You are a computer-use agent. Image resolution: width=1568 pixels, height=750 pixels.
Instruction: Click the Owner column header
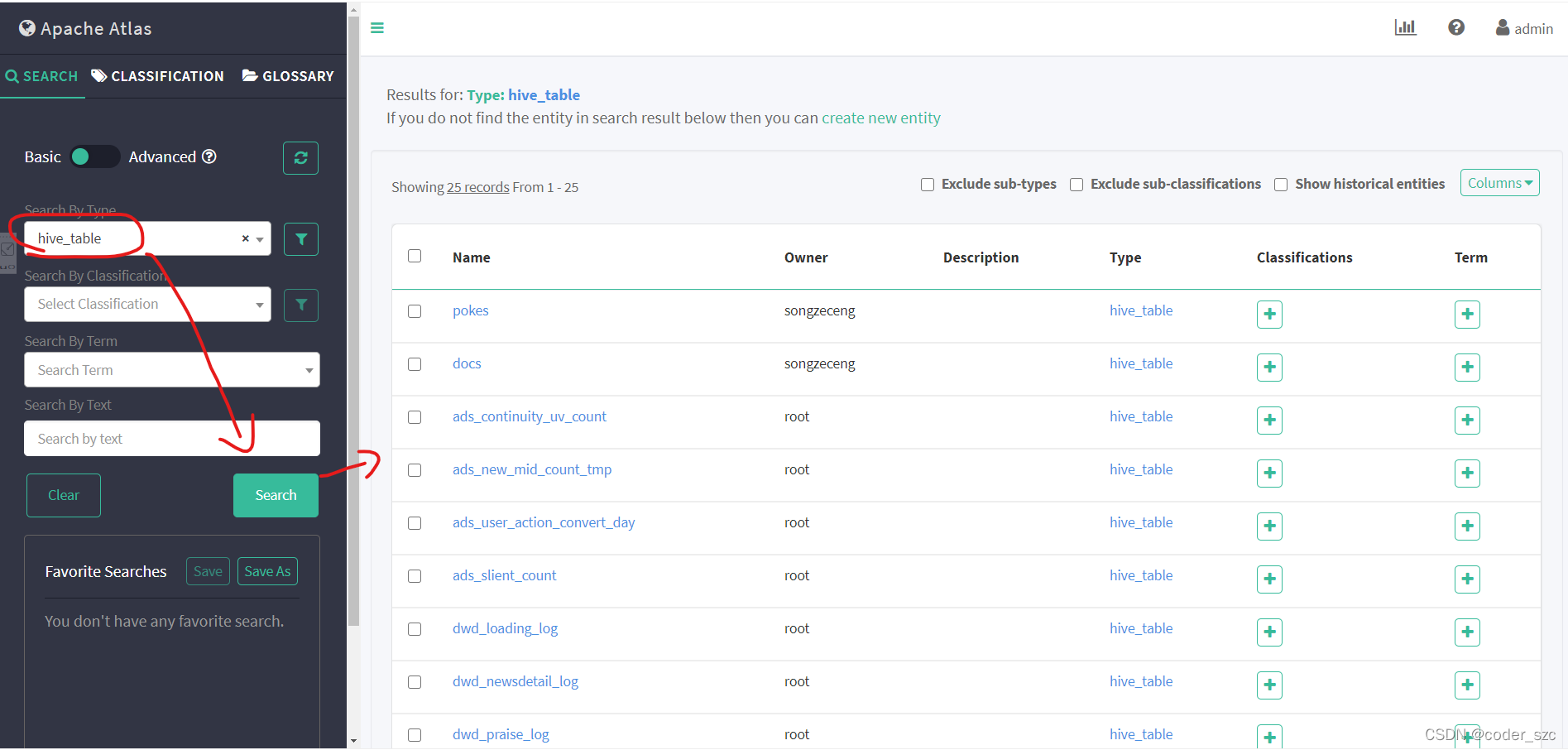tap(806, 257)
